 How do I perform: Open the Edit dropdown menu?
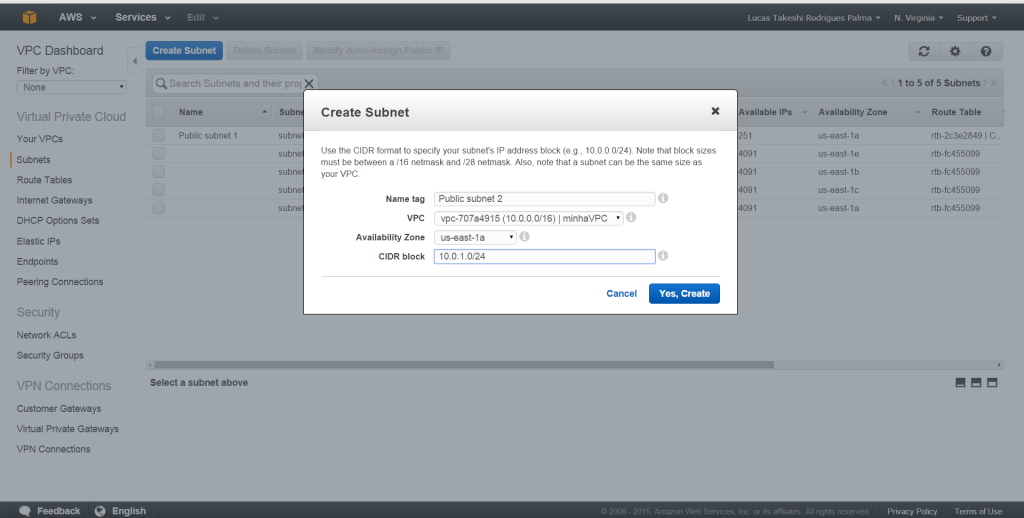click(x=202, y=18)
